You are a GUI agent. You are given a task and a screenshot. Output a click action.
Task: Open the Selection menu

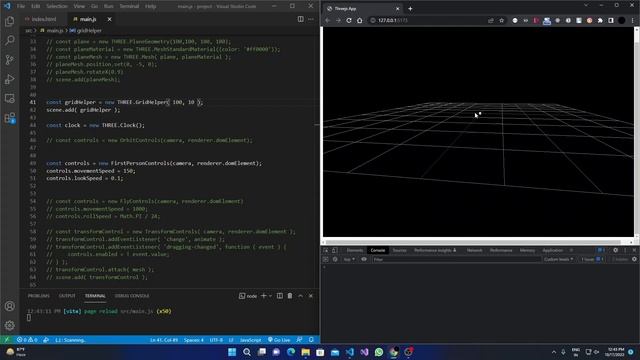(57, 6)
